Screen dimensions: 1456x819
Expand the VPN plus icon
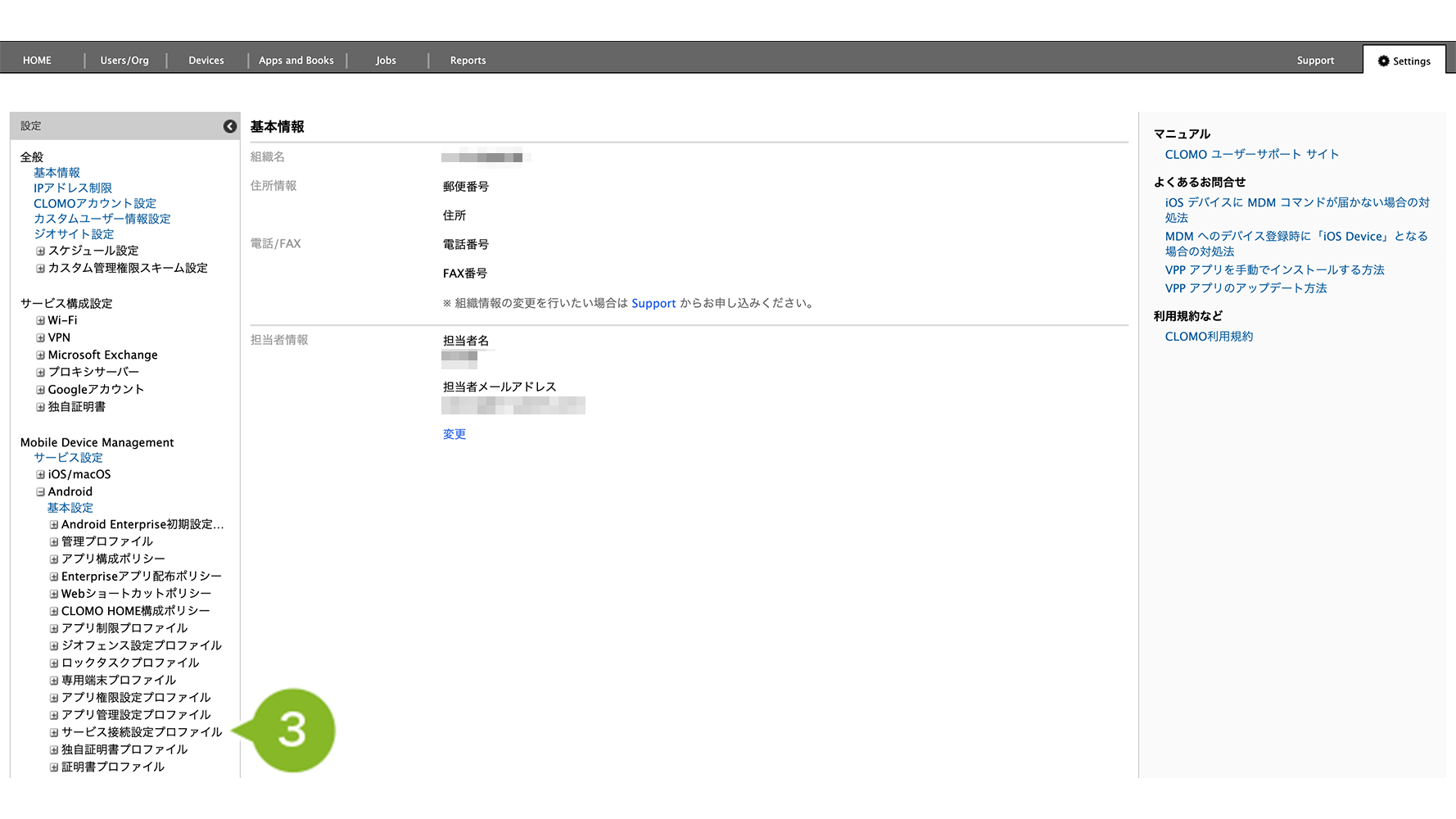[40, 338]
